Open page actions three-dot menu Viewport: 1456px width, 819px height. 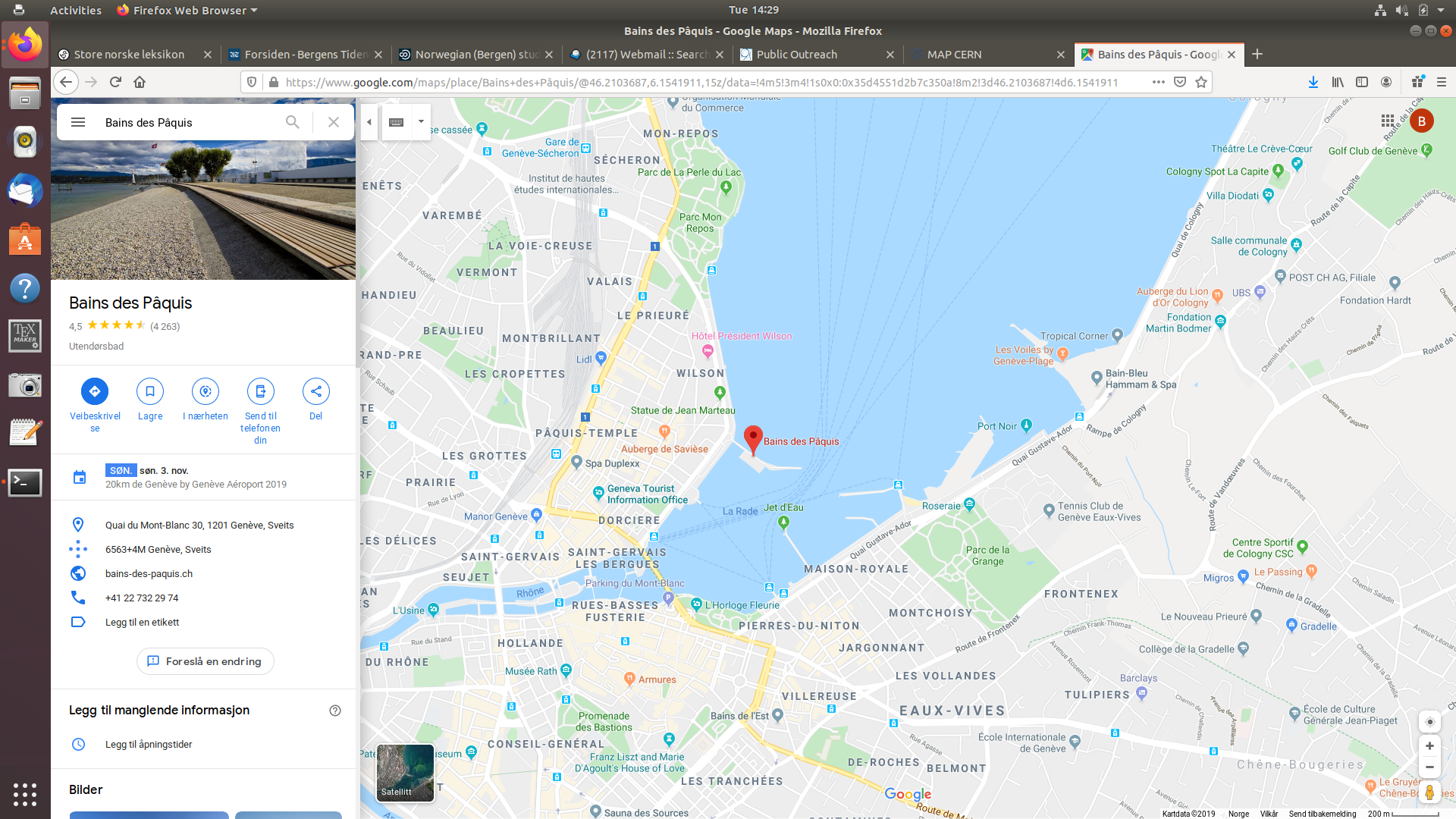pos(1158,82)
